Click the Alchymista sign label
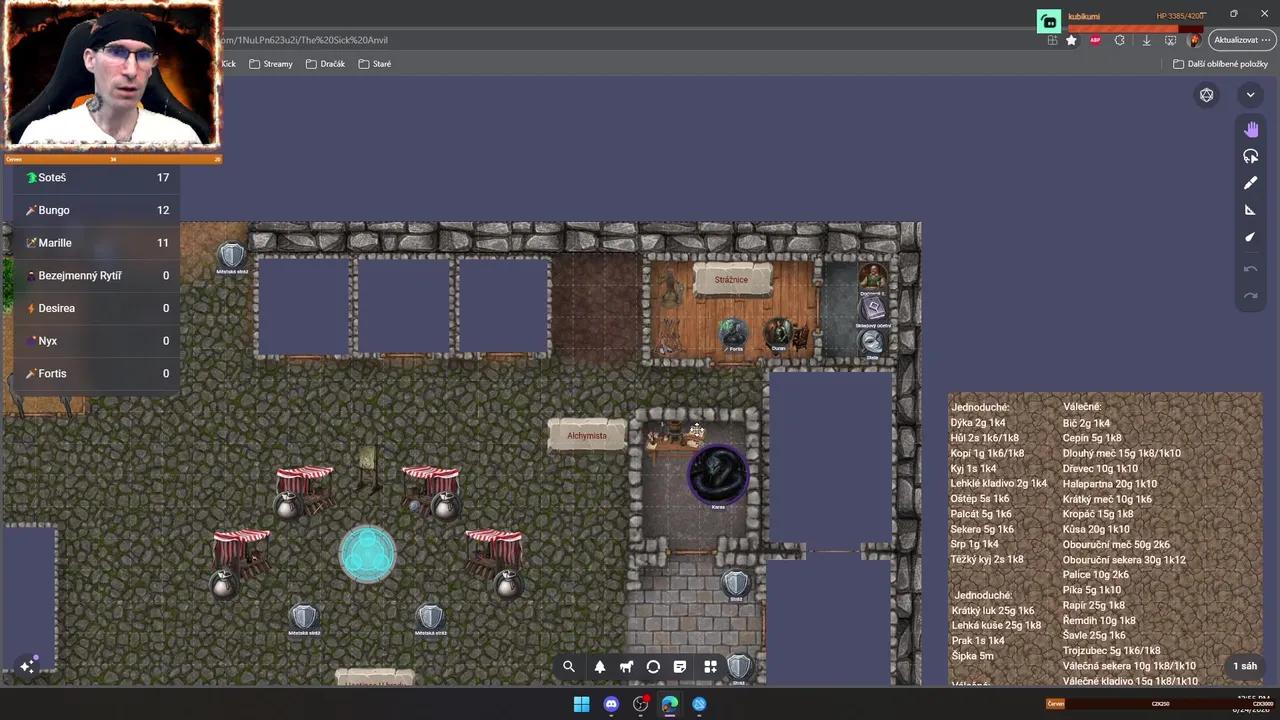This screenshot has height=720, width=1280. (587, 436)
